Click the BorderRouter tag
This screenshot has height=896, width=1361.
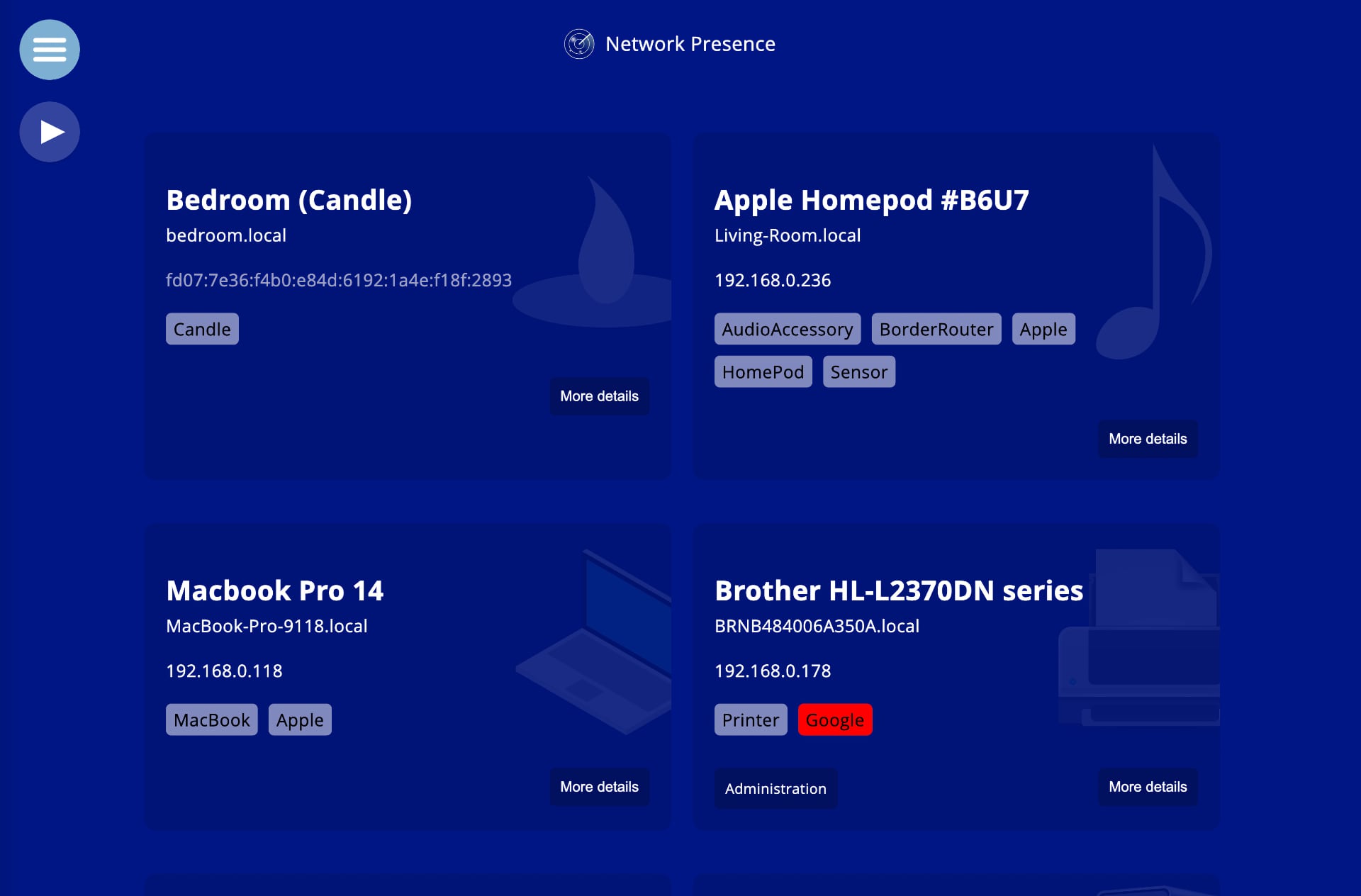(936, 329)
